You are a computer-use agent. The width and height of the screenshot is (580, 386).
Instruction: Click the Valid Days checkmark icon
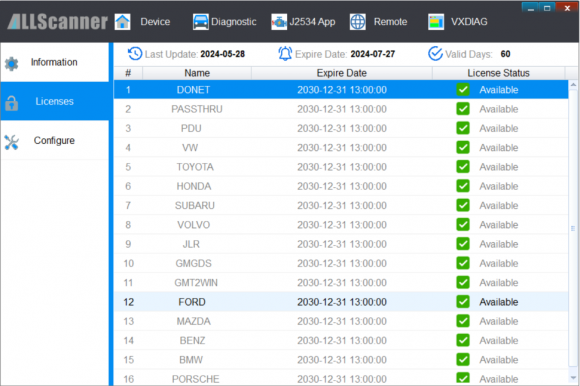point(435,54)
